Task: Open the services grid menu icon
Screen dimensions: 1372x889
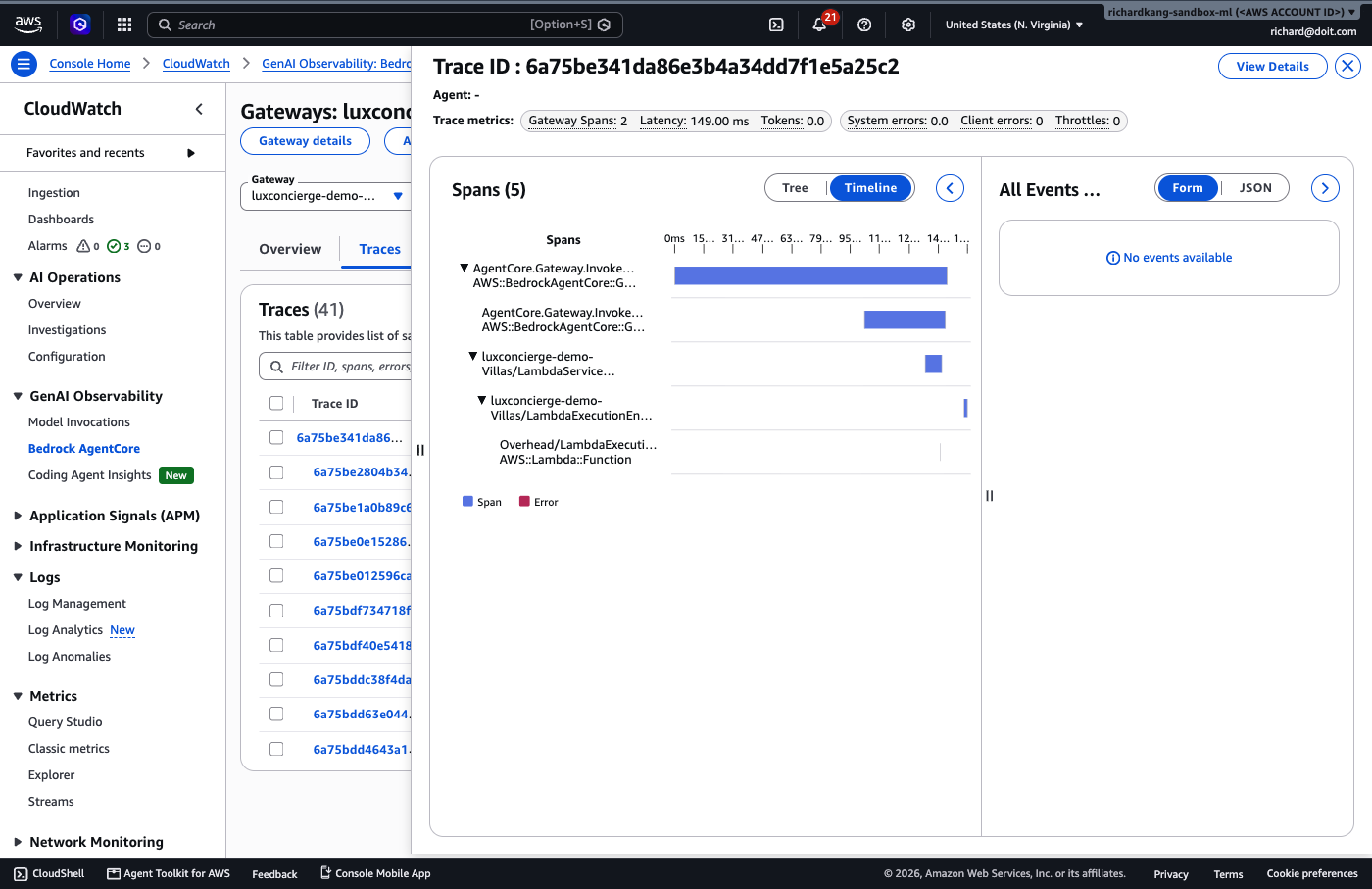Action: pos(124,25)
